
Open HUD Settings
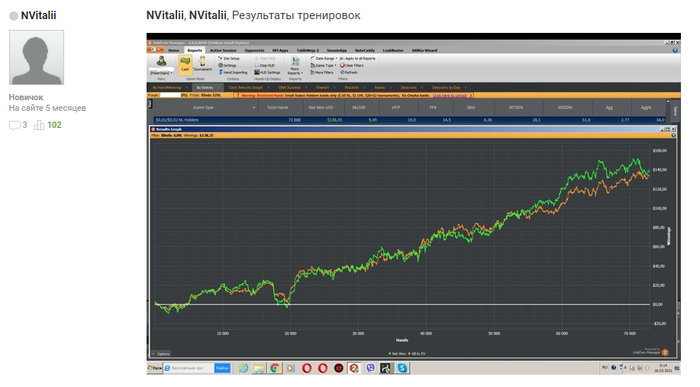[267, 72]
